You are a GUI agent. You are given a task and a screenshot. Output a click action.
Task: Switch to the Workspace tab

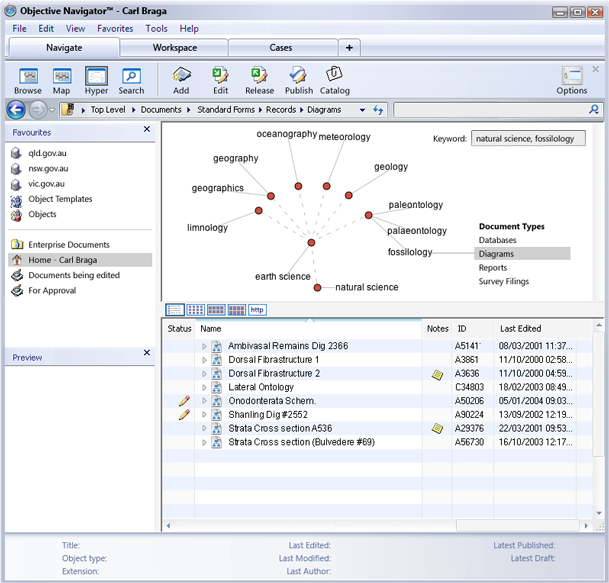(174, 48)
